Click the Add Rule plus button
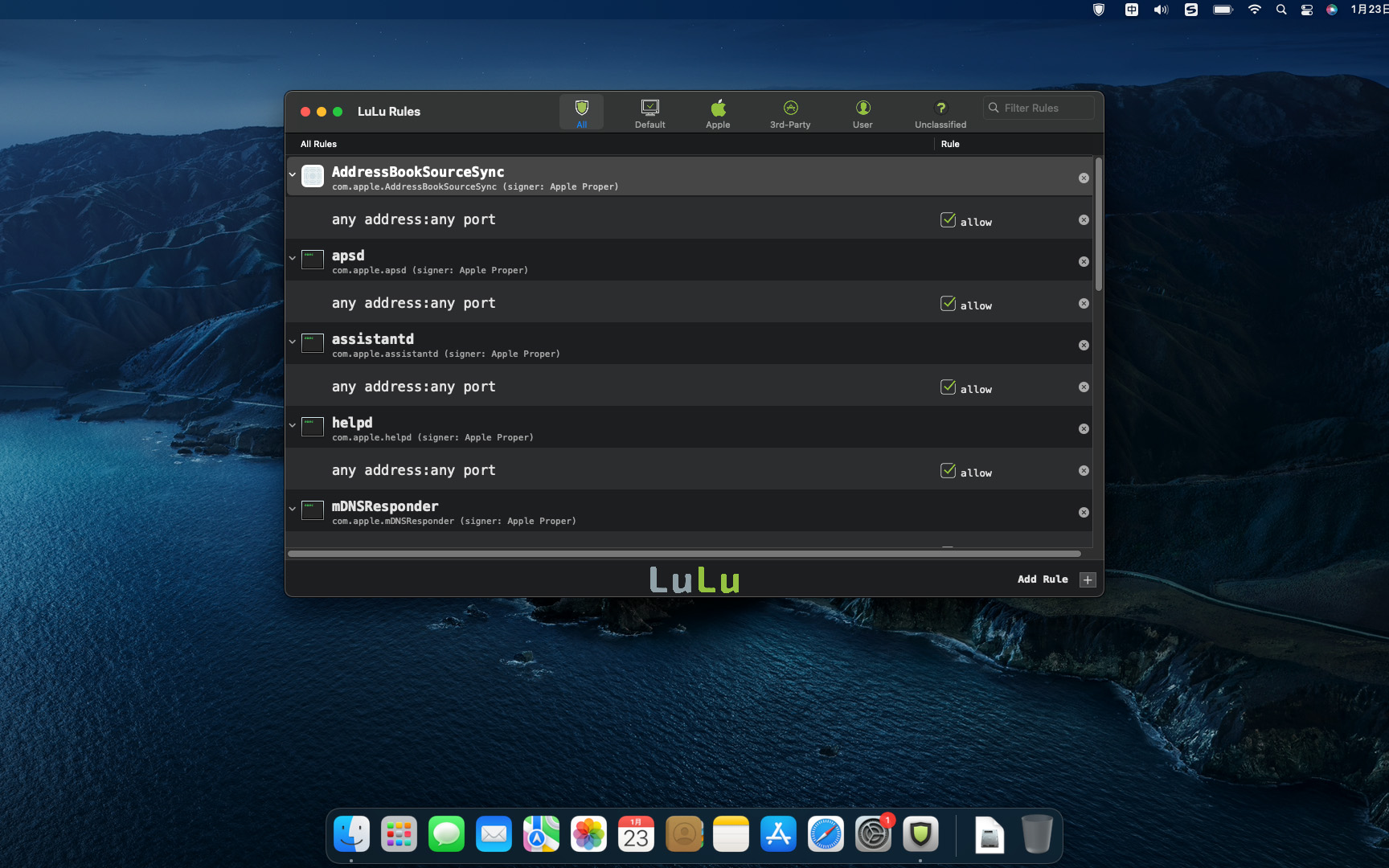 tap(1087, 579)
